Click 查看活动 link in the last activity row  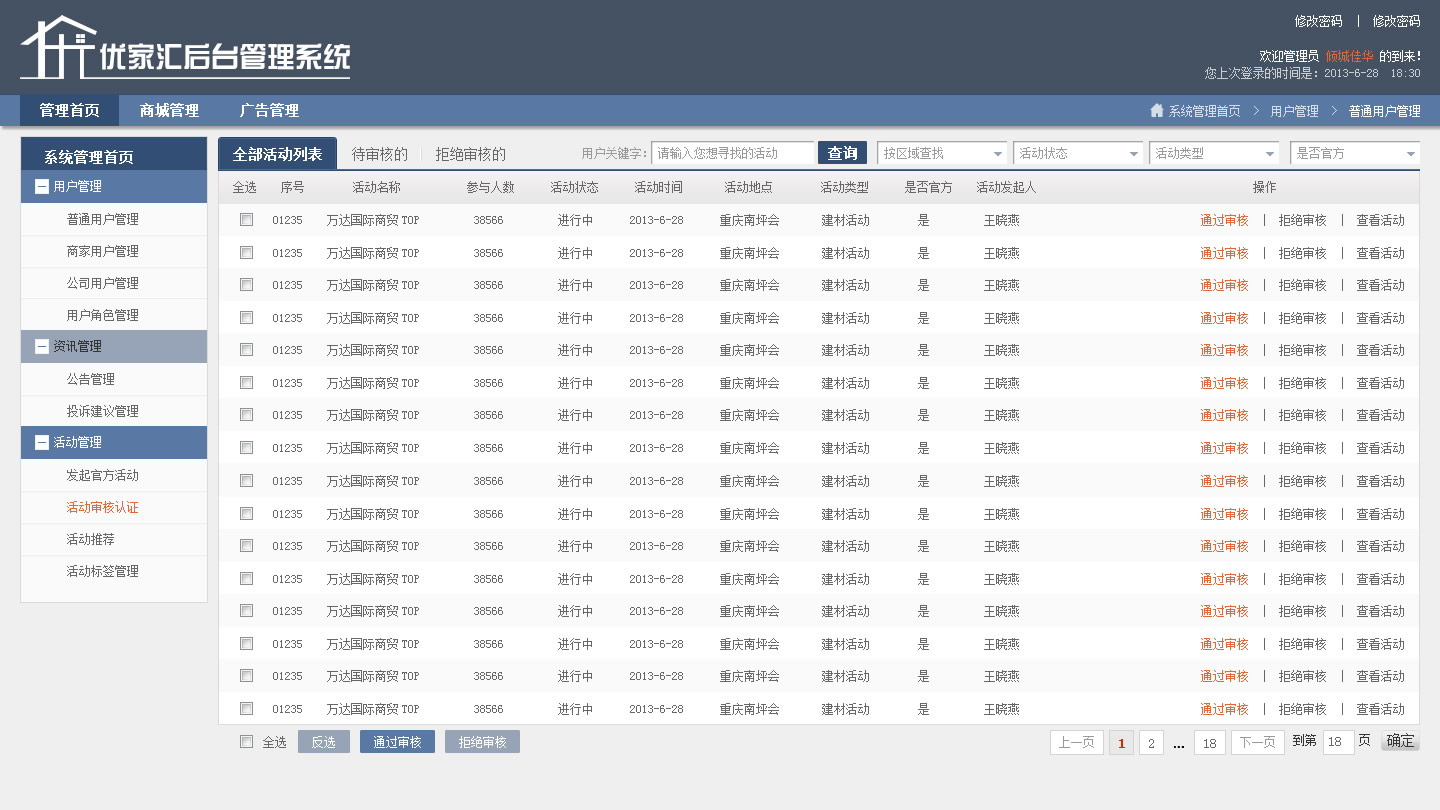click(1380, 709)
